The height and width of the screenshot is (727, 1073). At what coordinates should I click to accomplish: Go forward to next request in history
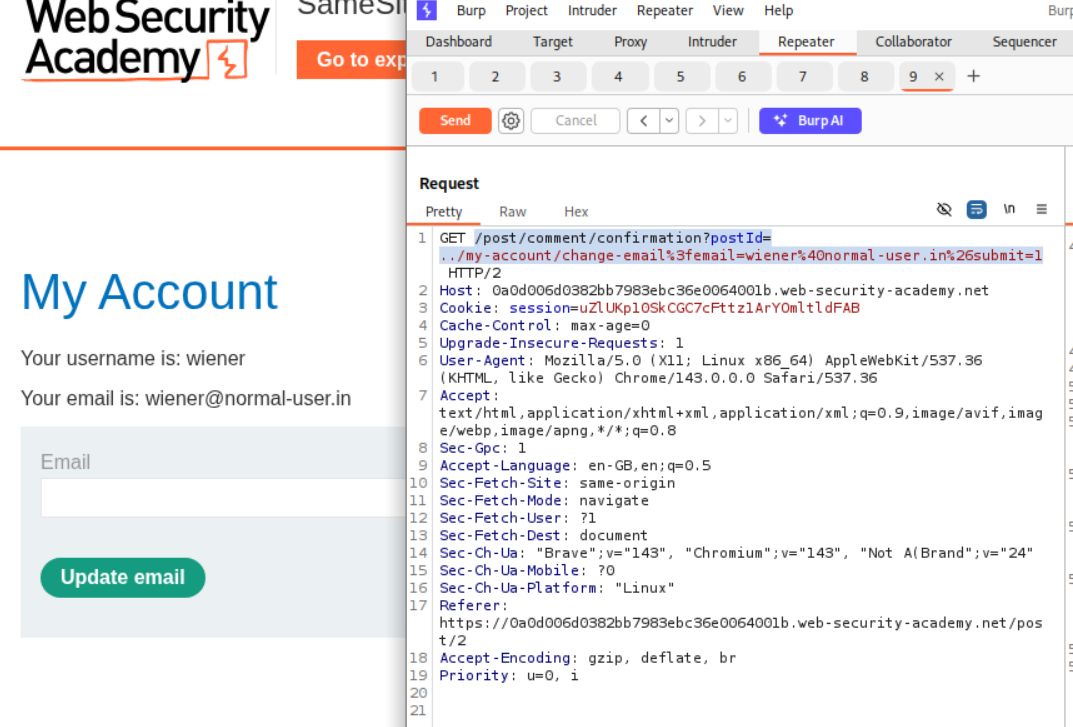tap(702, 121)
